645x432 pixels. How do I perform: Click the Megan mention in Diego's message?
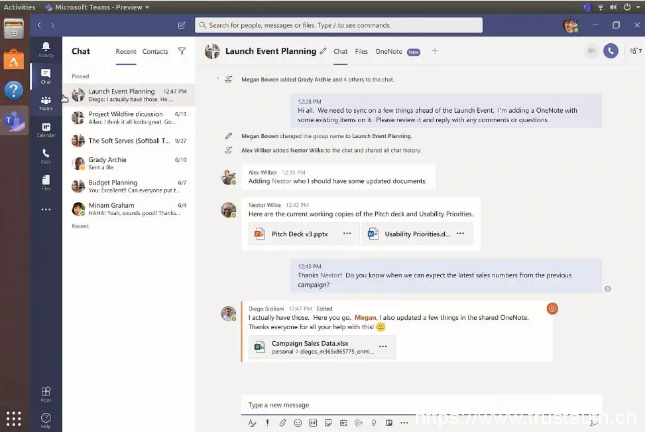365,318
